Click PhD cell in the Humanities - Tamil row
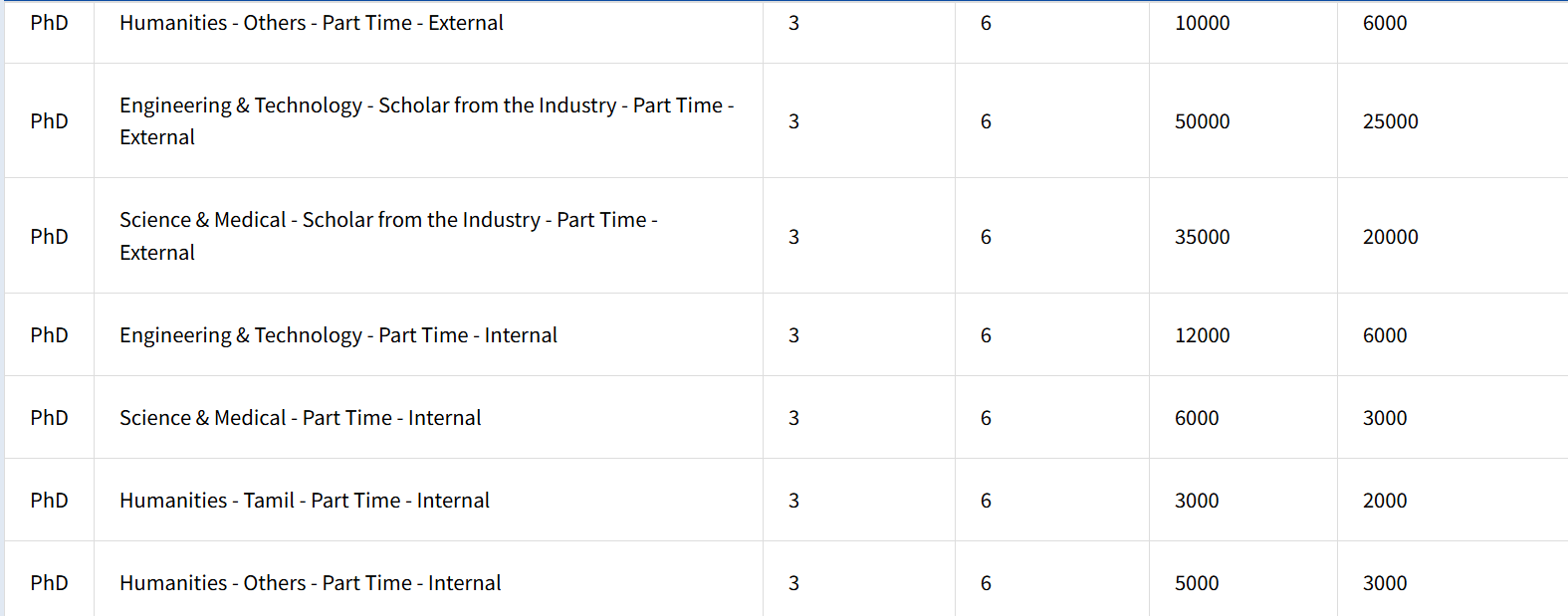The image size is (1568, 616). (x=49, y=501)
